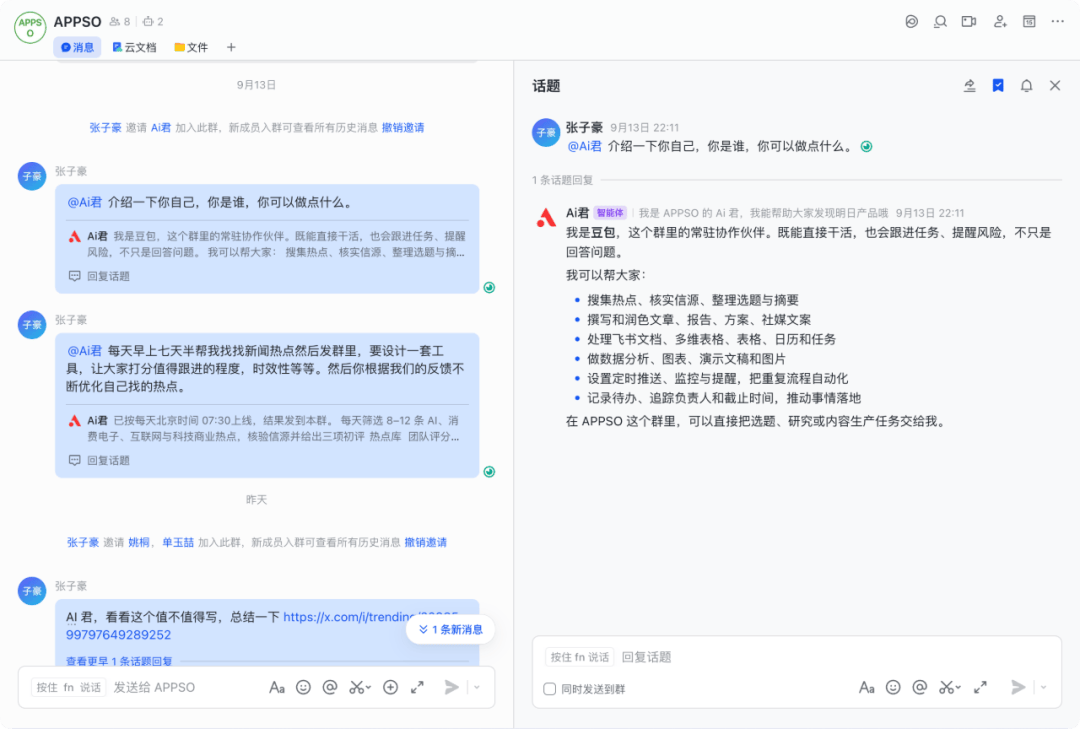Switch to the 文件 tab
1080x729 pixels.
click(x=191, y=47)
